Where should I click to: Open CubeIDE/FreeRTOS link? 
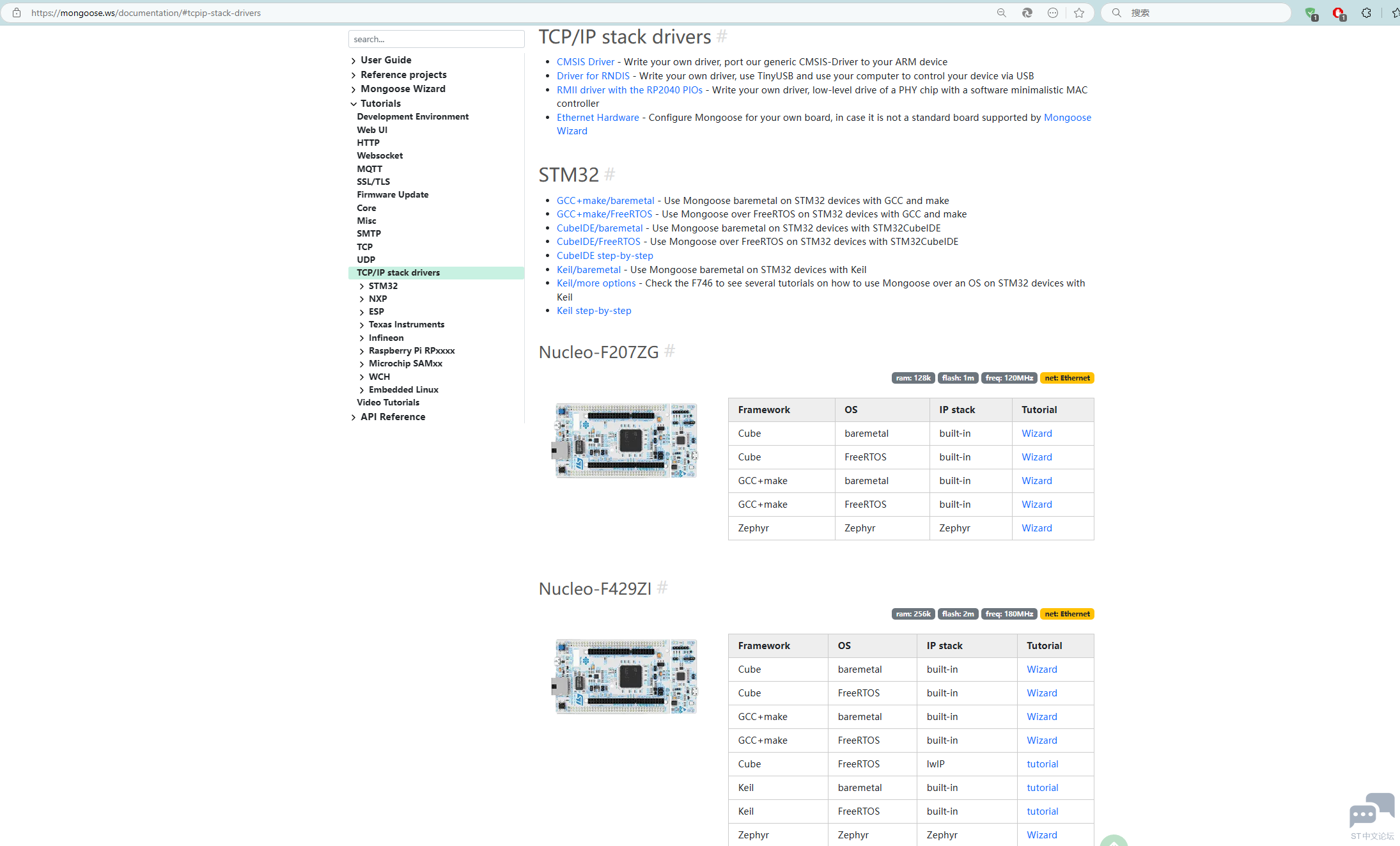[x=598, y=242]
